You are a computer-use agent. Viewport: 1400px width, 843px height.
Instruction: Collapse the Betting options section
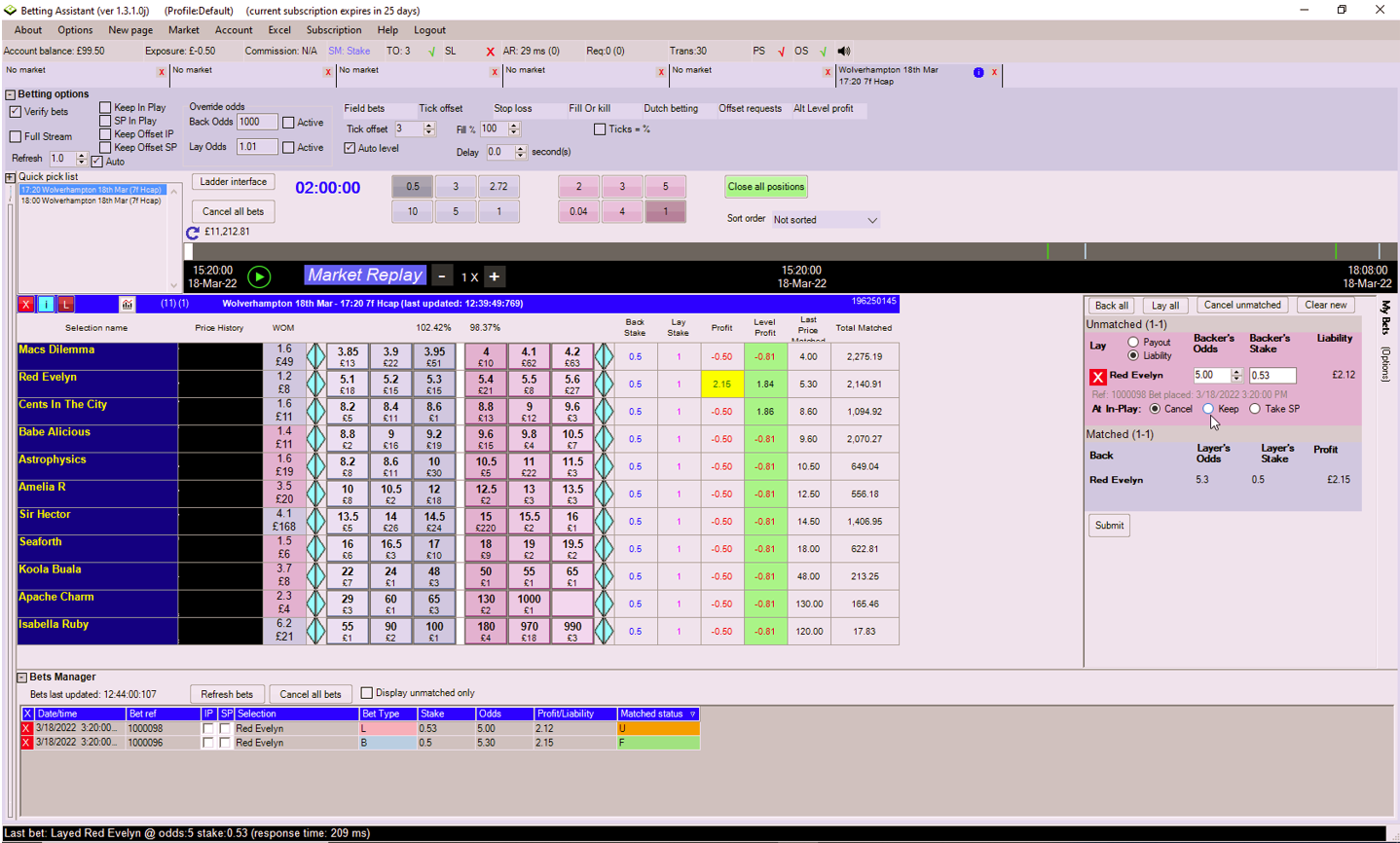click(10, 94)
